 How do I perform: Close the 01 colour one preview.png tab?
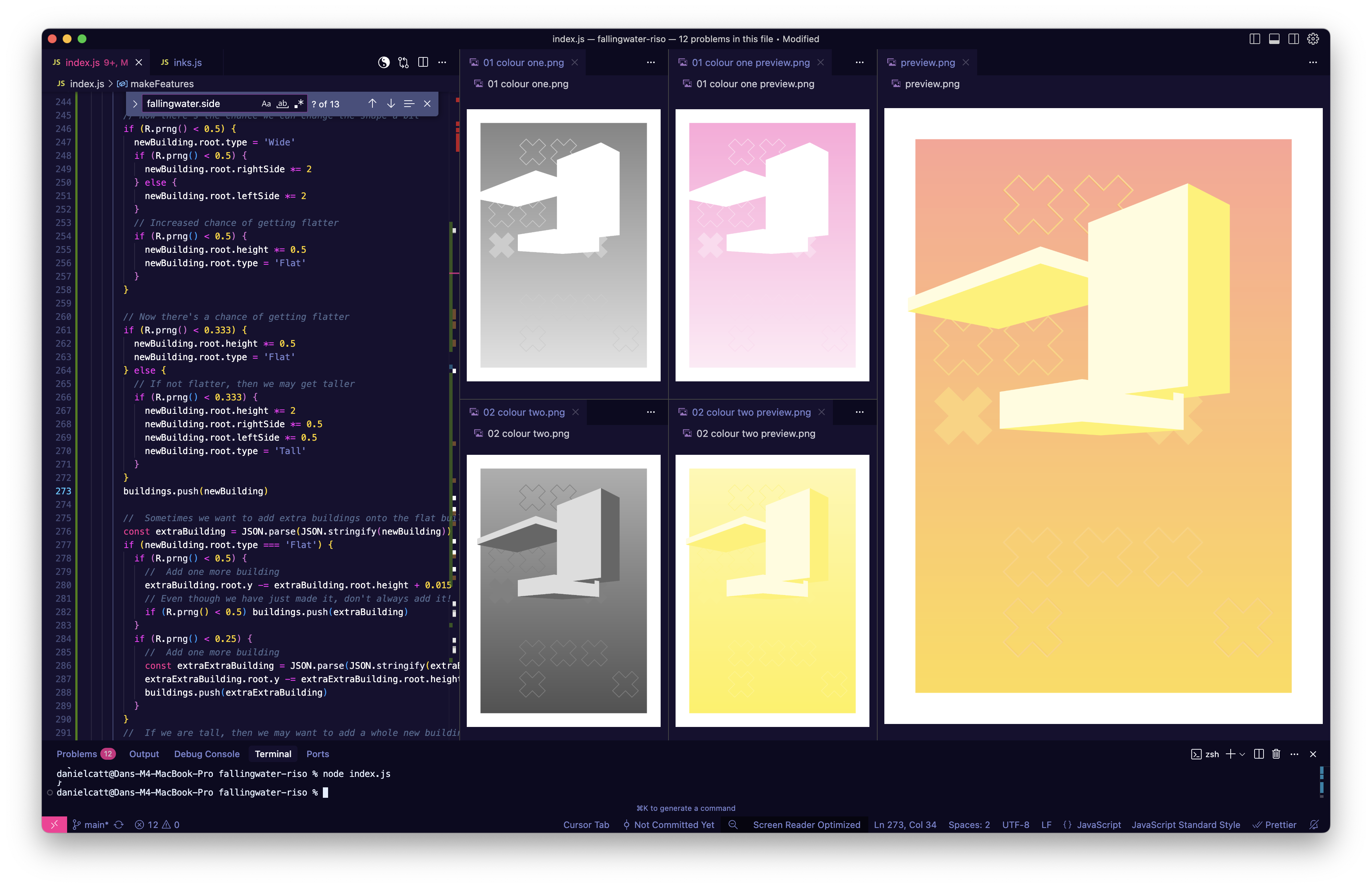click(820, 62)
